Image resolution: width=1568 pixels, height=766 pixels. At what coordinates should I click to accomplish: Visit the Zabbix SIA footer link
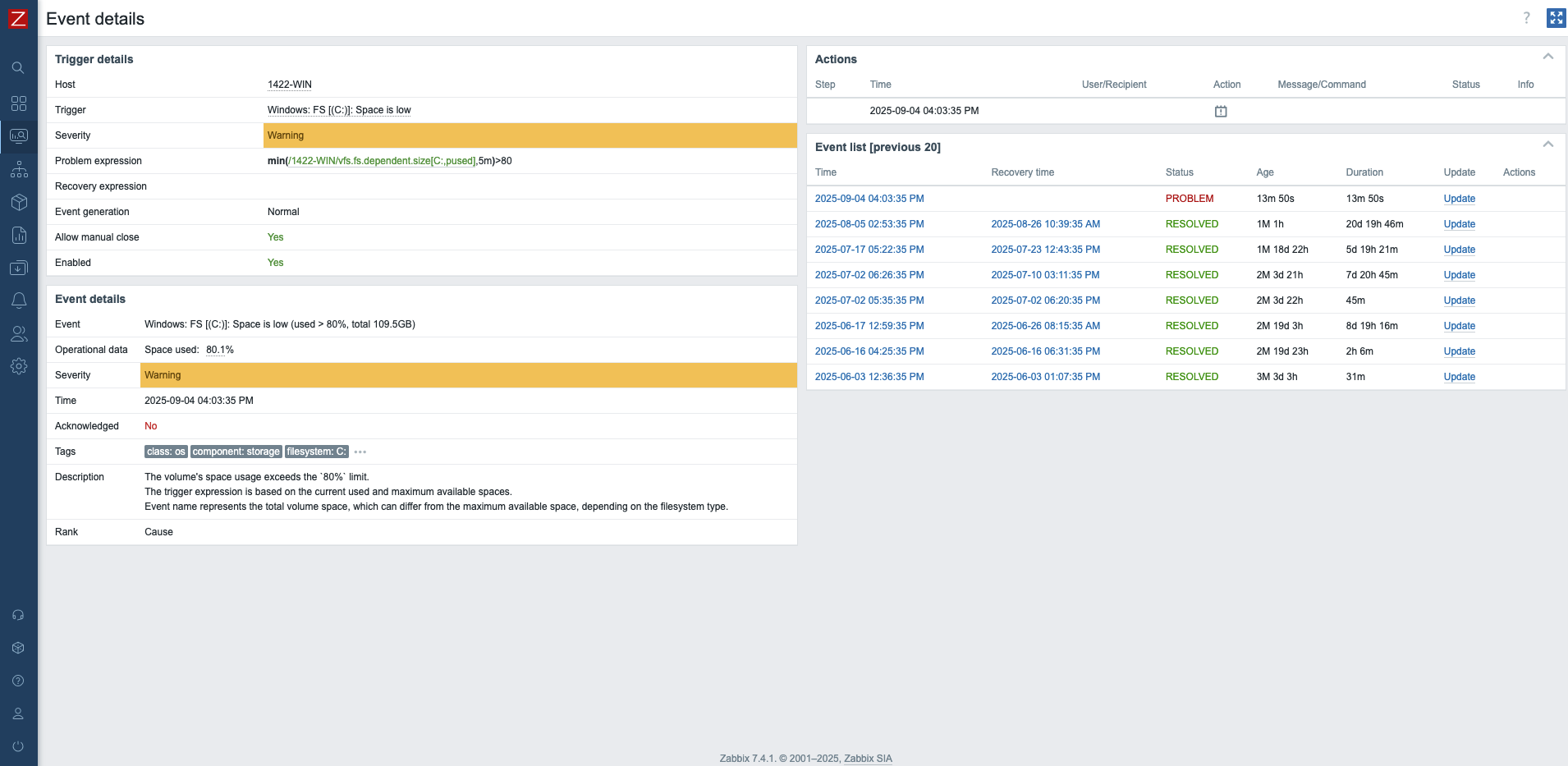(869, 758)
